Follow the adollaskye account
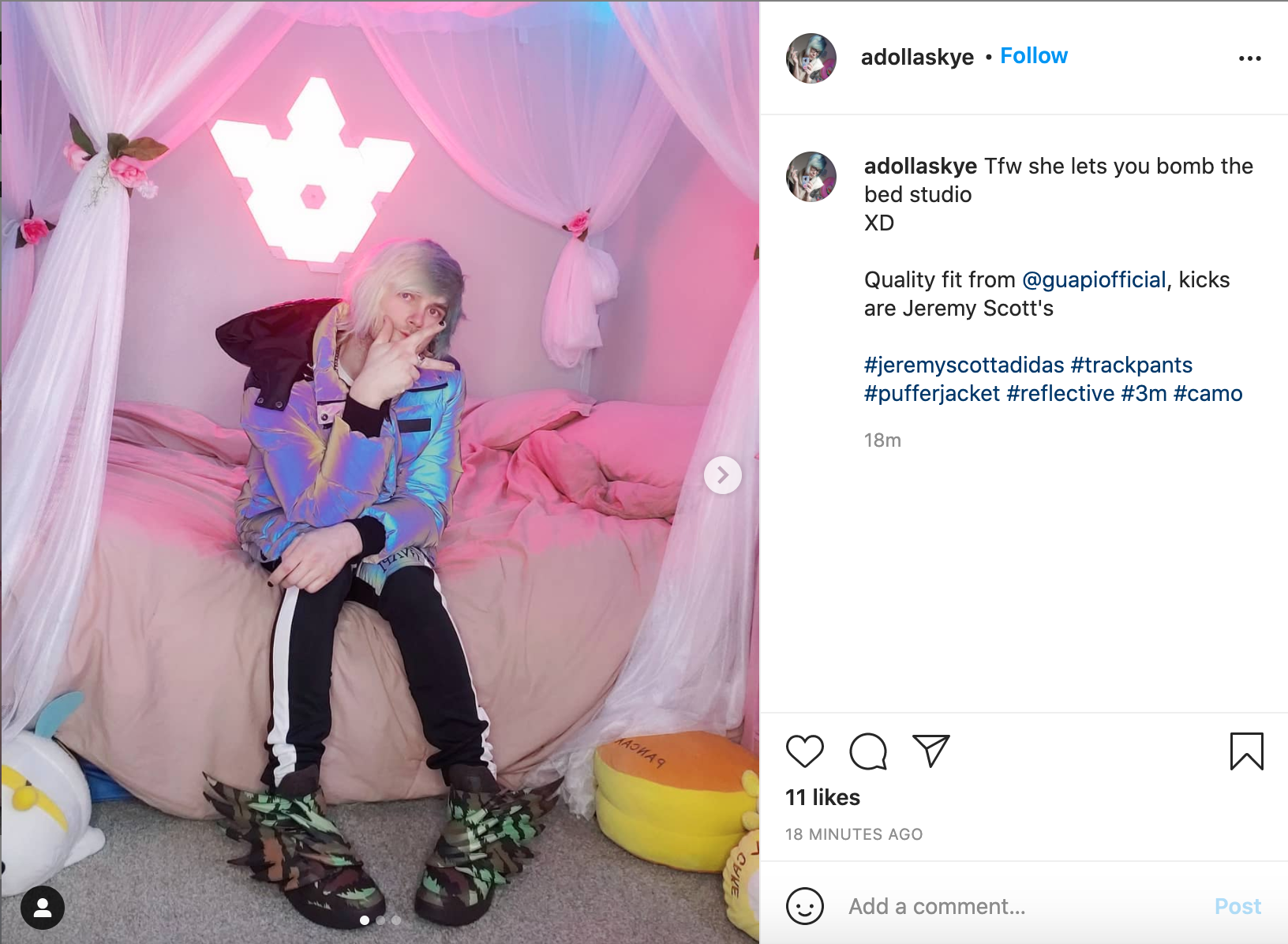Image resolution: width=1288 pixels, height=944 pixels. coord(1034,56)
